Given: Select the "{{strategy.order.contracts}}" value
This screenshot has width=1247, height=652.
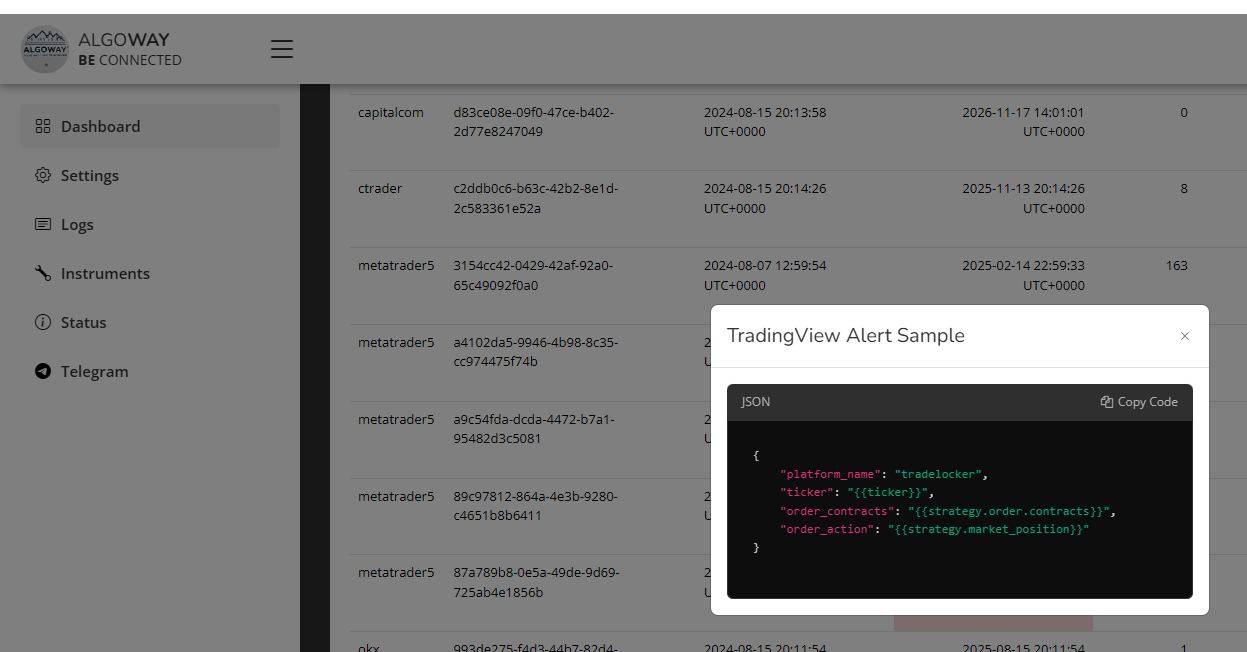Looking at the screenshot, I should pyautogui.click(x=1008, y=511).
